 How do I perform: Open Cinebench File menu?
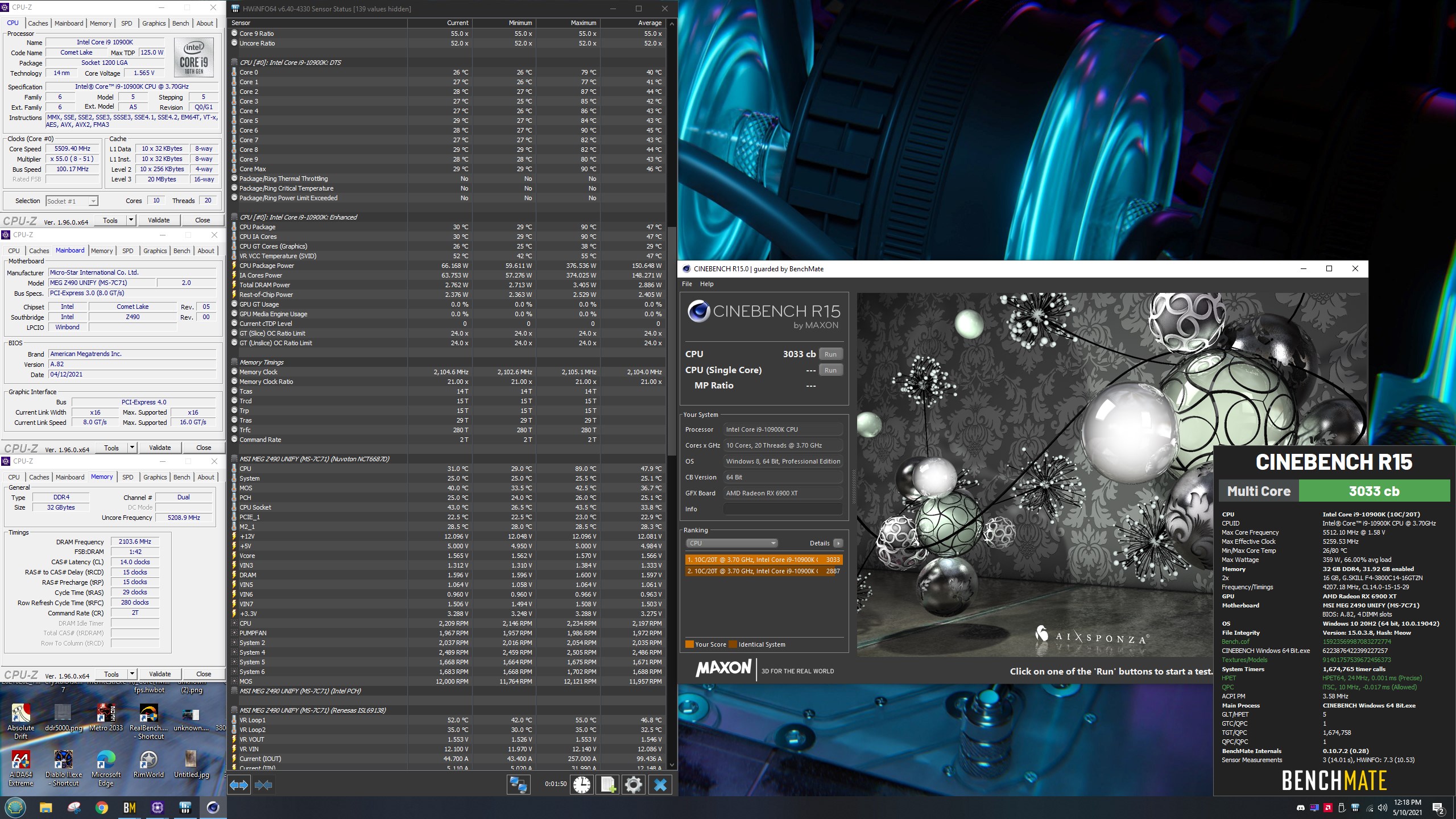pos(687,284)
